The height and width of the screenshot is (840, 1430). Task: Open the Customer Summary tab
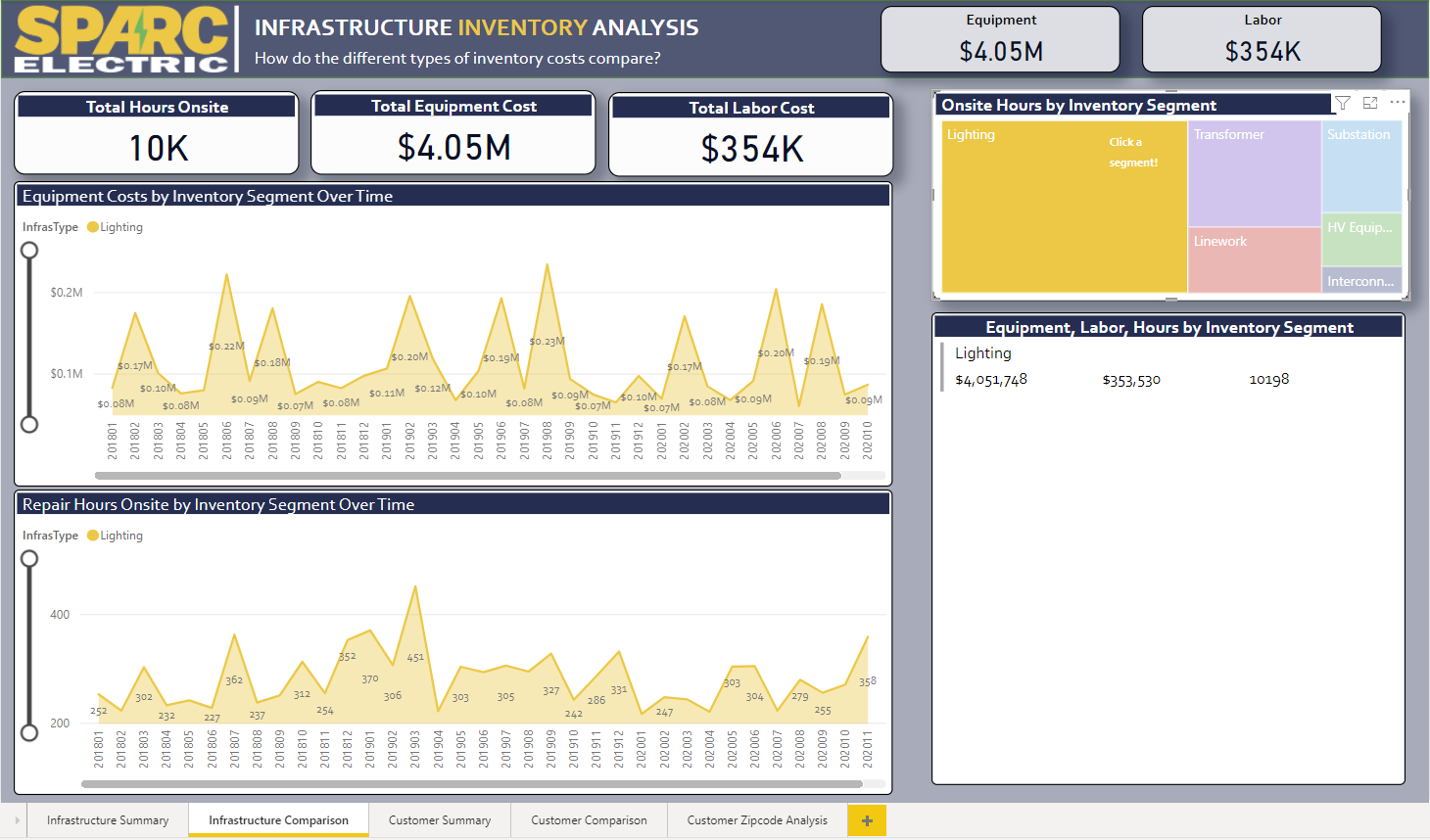pyautogui.click(x=440, y=820)
